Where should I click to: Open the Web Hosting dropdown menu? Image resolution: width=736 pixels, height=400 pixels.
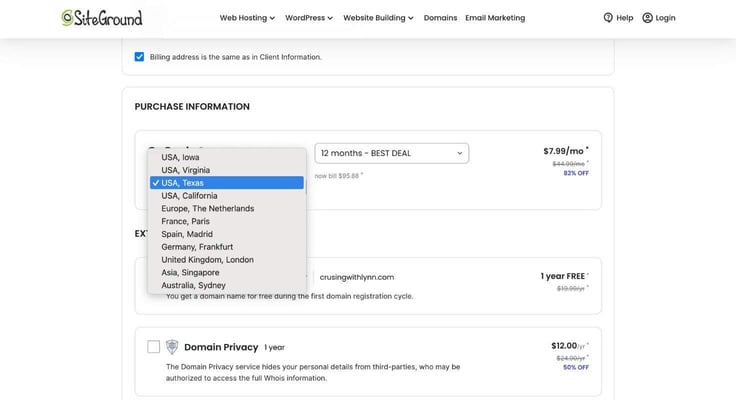coord(247,18)
